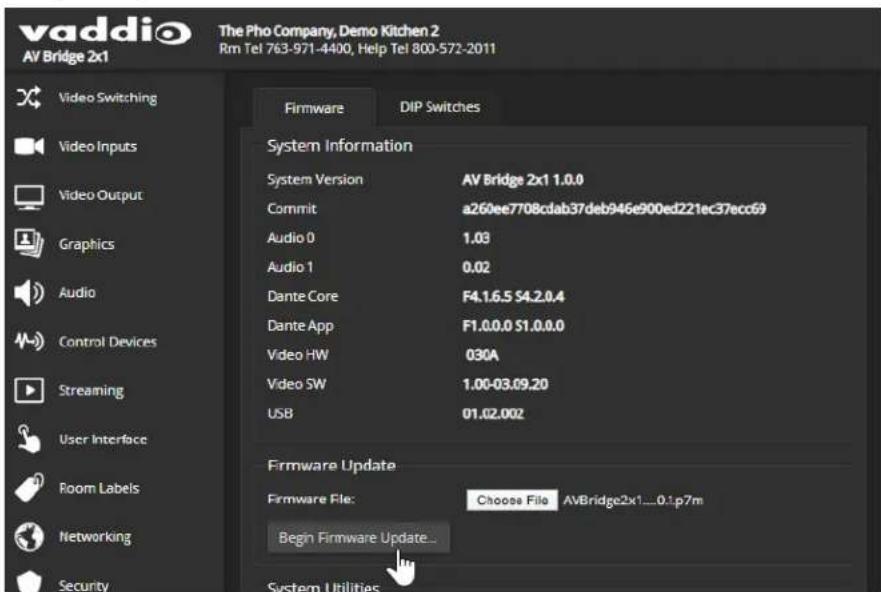Click the Firmware File label
Image resolution: width=881 pixels, height=592 pixels.
(x=311, y=499)
